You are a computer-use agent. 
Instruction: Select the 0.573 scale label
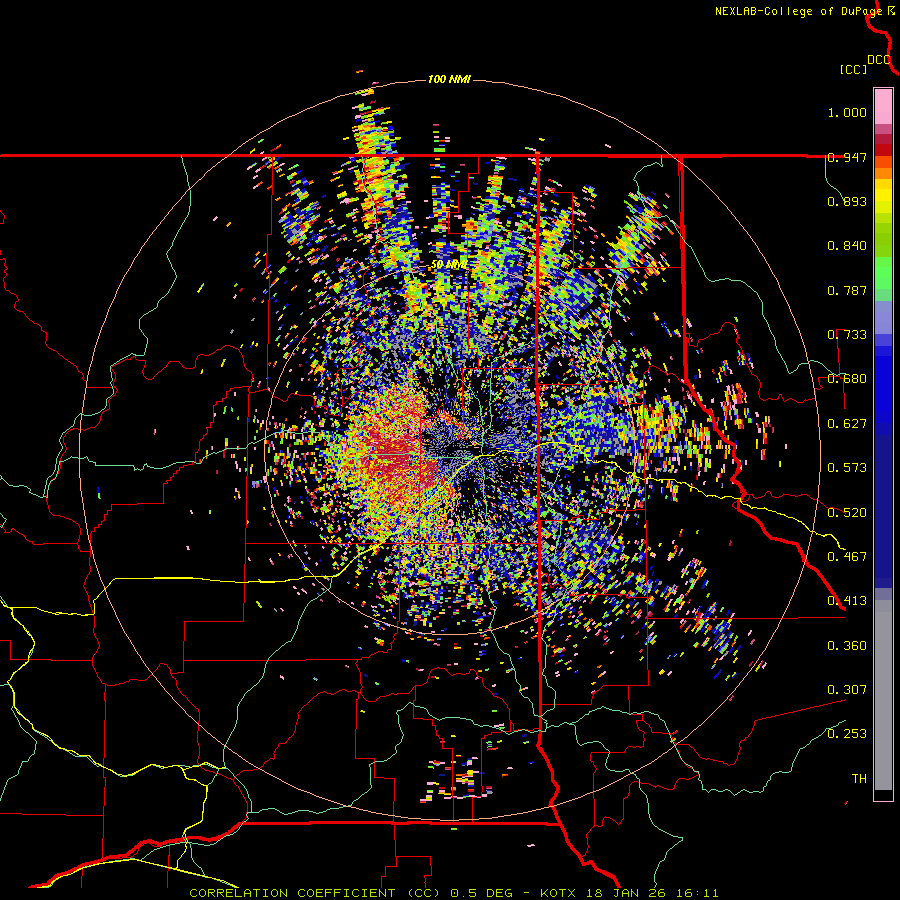(847, 468)
